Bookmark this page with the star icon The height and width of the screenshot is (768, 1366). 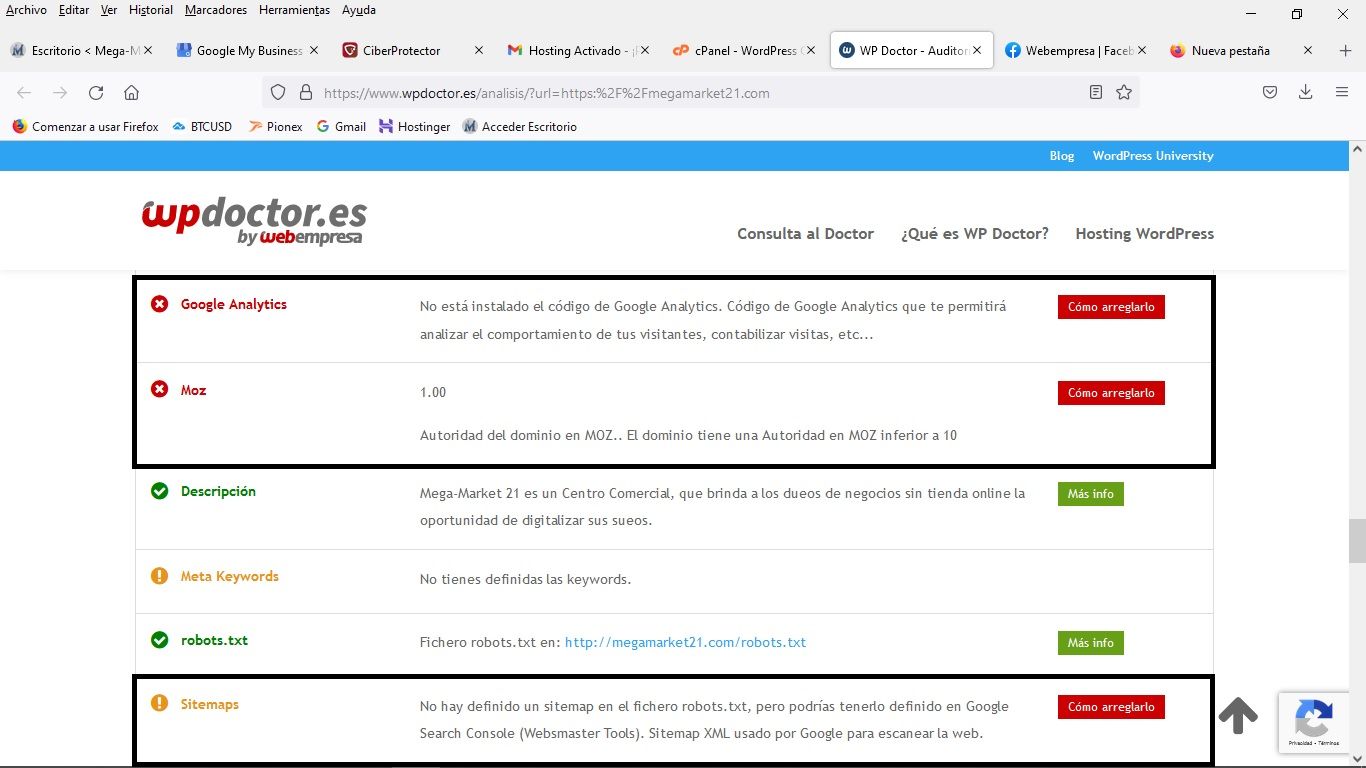coord(1124,93)
